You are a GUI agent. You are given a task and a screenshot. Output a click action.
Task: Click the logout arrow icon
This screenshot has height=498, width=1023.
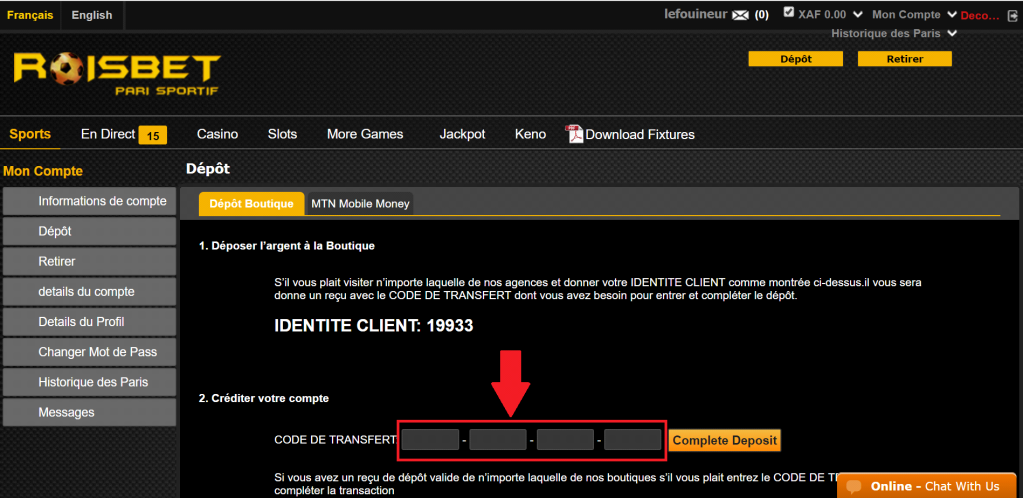click(x=1012, y=16)
